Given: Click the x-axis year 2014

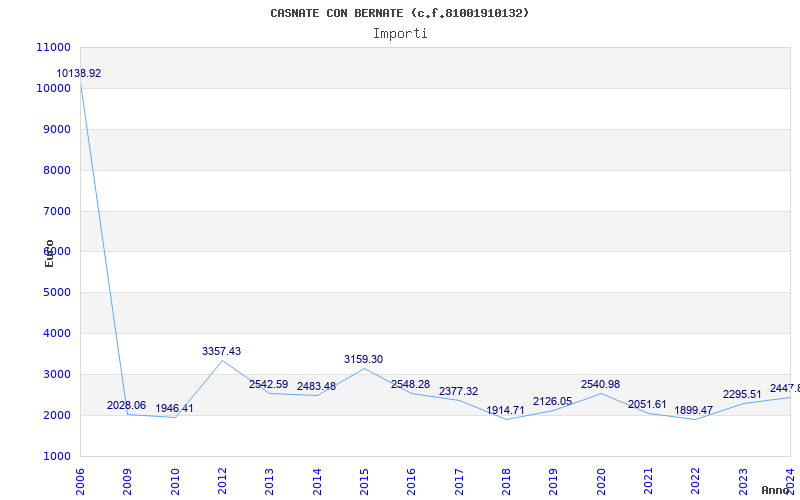Looking at the screenshot, I should point(317,482).
